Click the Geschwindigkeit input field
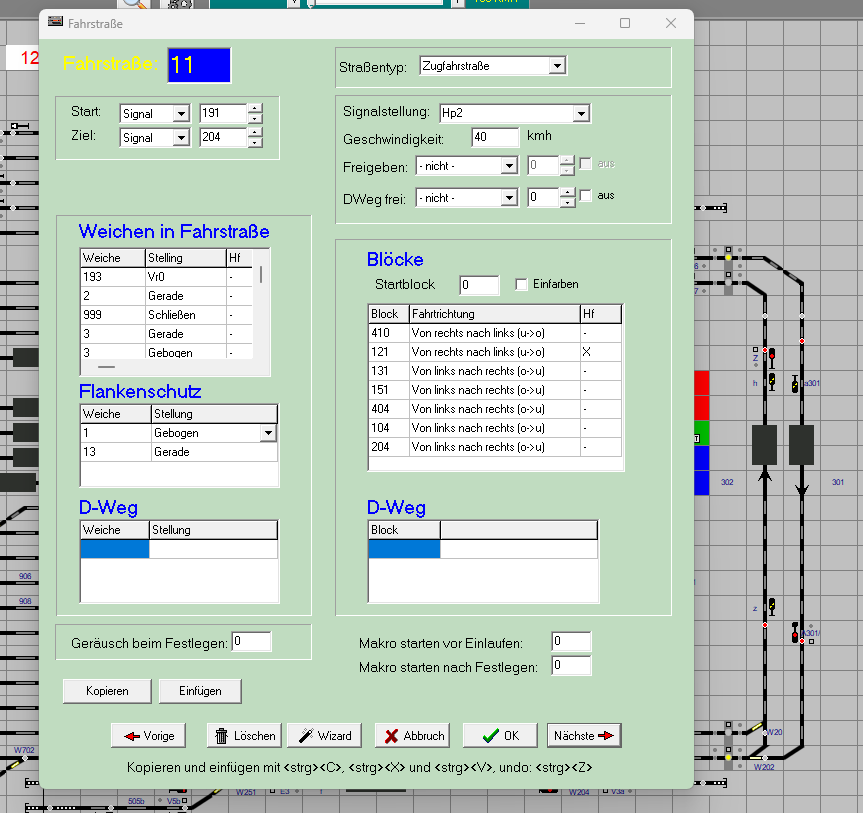Image resolution: width=863 pixels, height=813 pixels. [x=495, y=137]
